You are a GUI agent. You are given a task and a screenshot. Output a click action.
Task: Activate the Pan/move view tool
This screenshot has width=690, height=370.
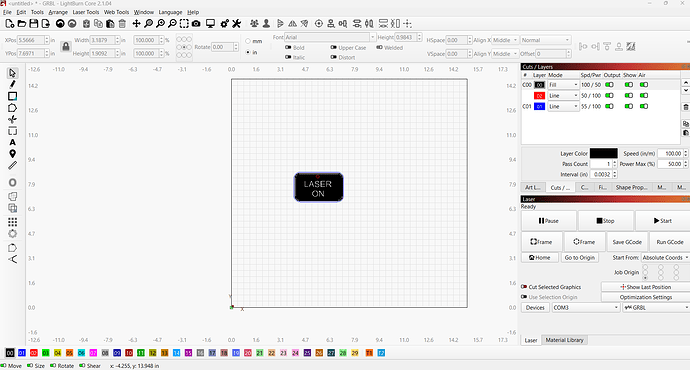point(136,24)
